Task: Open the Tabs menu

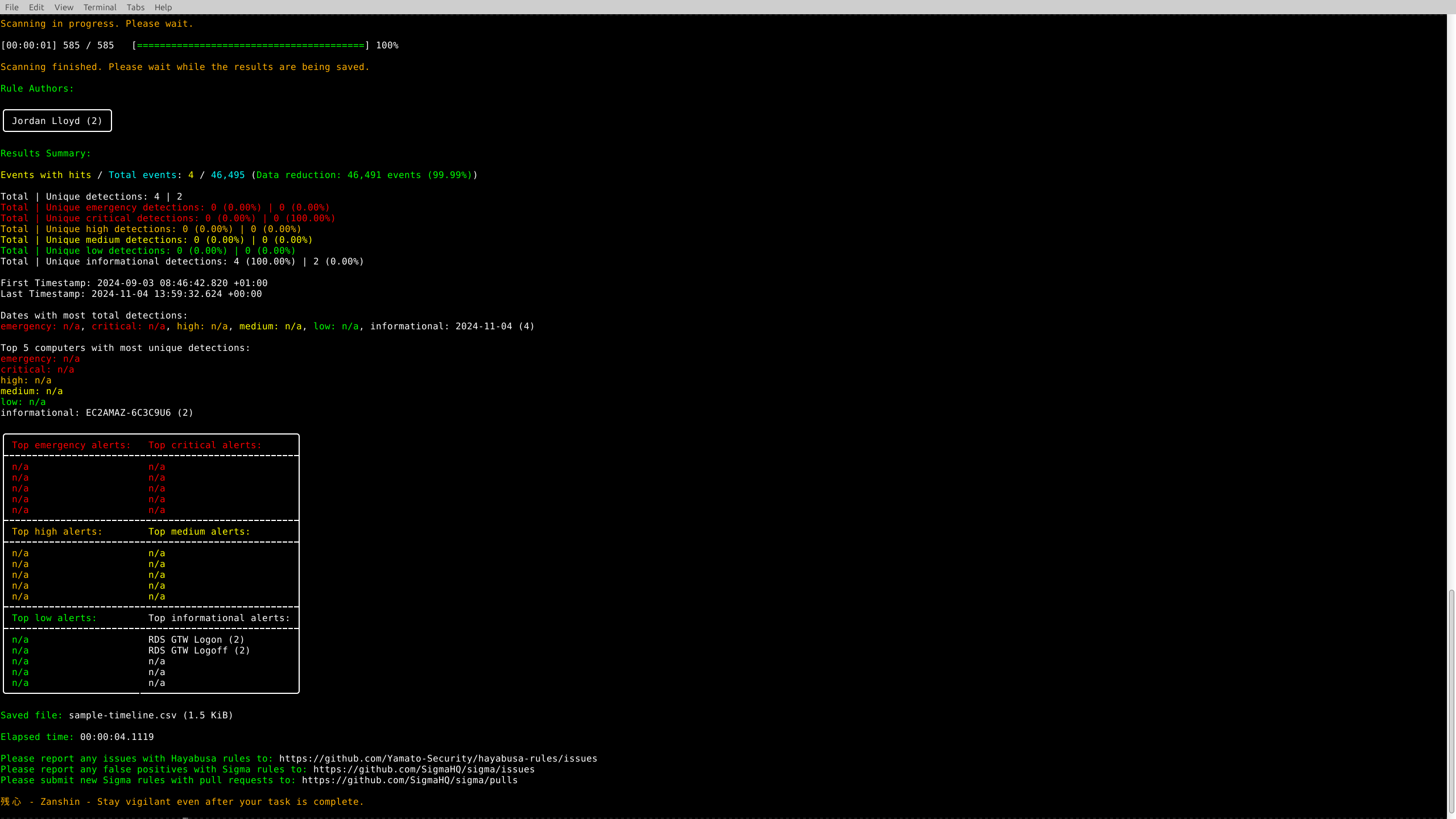Action: 135,7
